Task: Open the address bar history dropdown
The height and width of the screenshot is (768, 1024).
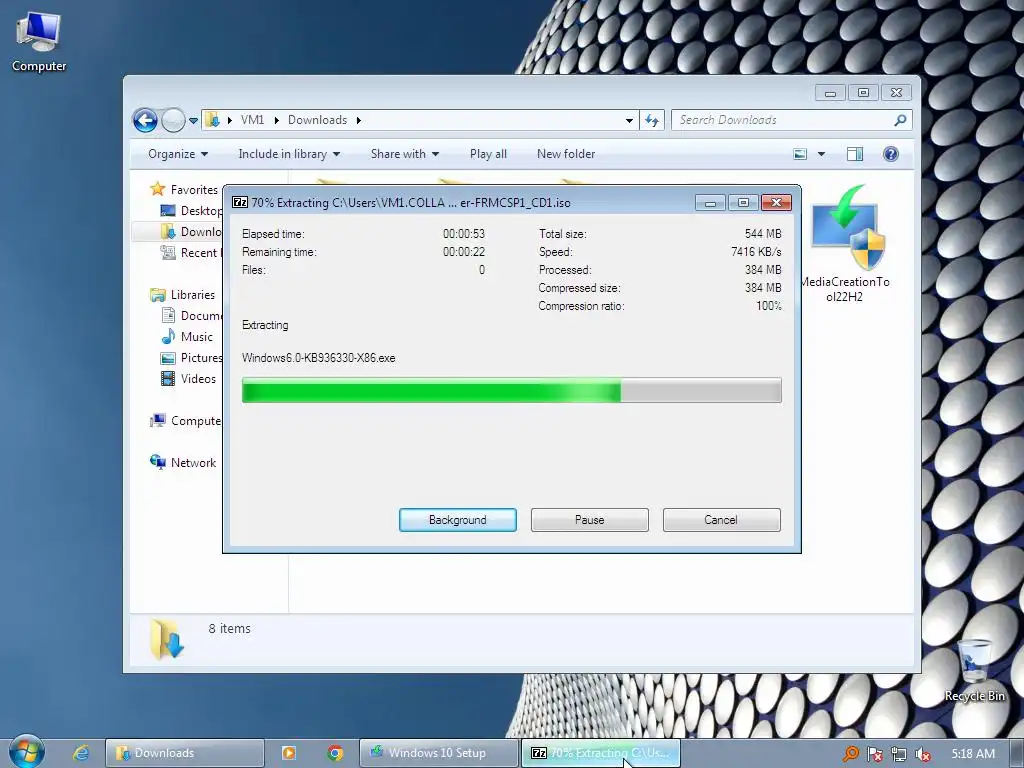Action: coord(629,120)
